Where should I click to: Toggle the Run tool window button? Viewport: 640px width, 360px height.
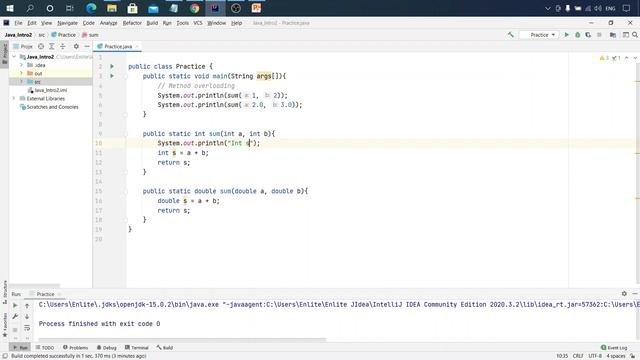click(x=20, y=348)
